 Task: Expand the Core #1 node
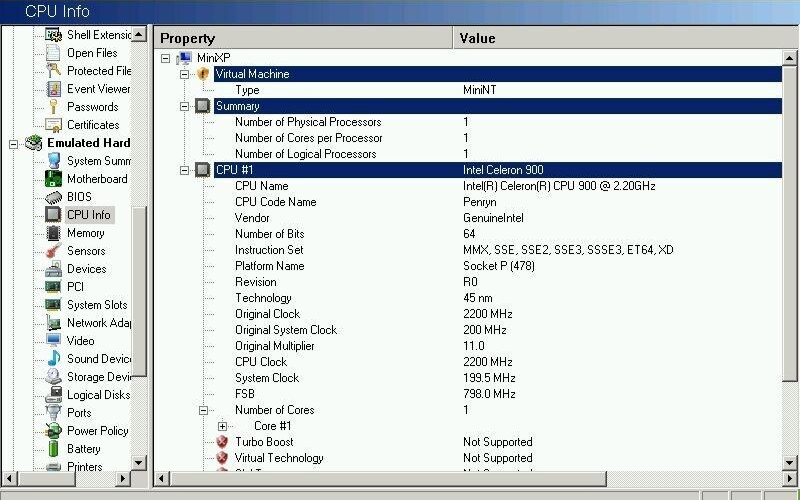pos(222,426)
